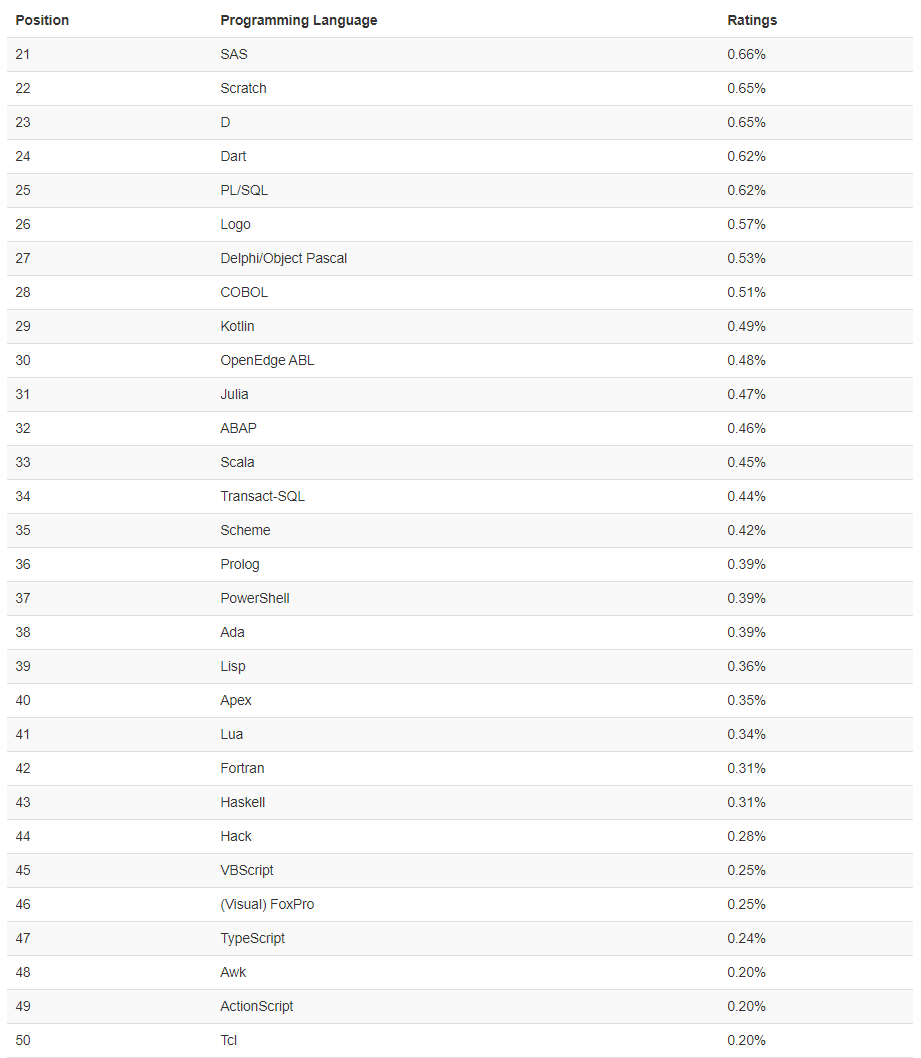Select the SAS language row
The width and height of the screenshot is (921, 1058).
click(x=459, y=55)
